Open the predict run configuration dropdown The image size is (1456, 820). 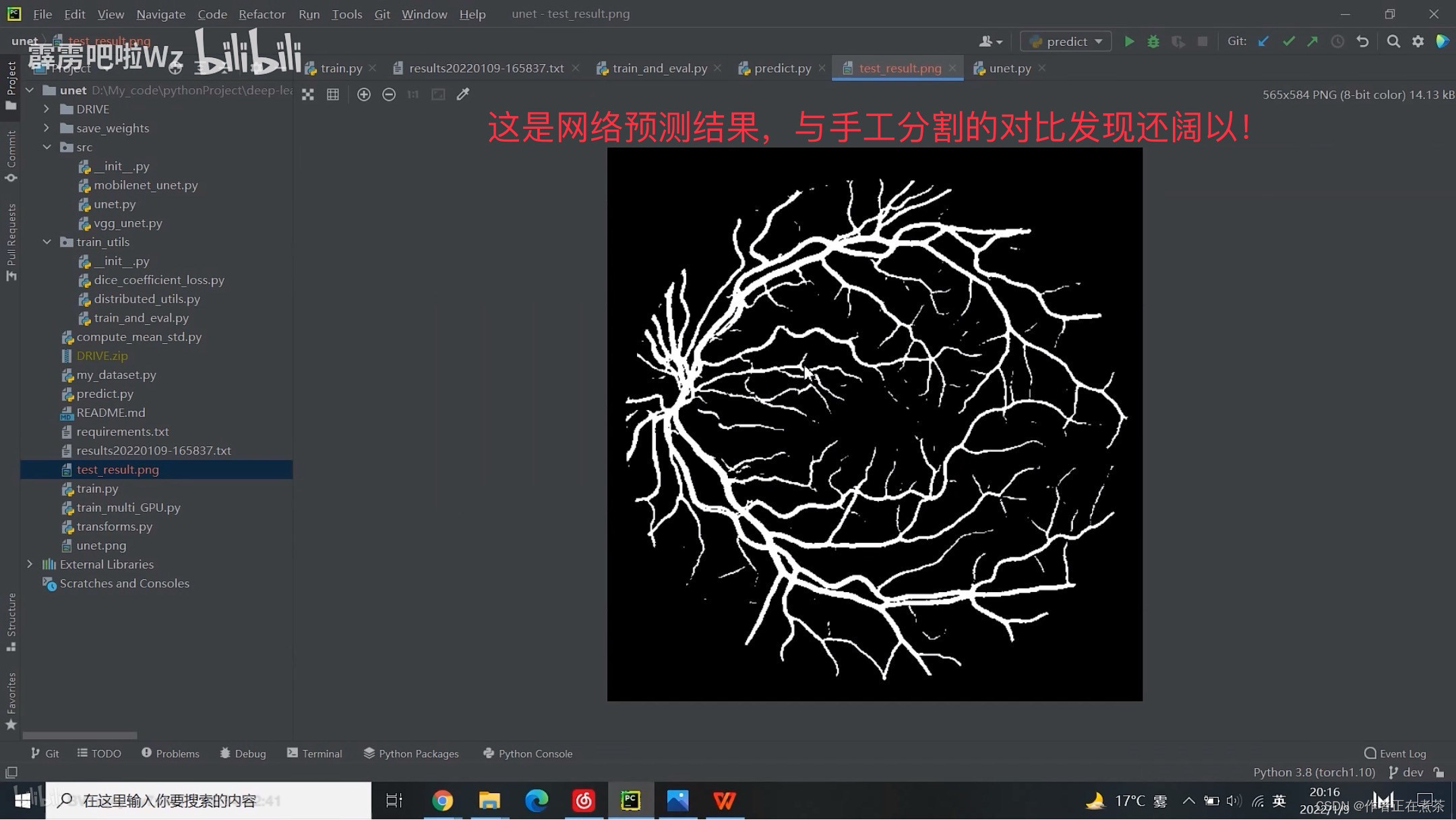click(1066, 42)
